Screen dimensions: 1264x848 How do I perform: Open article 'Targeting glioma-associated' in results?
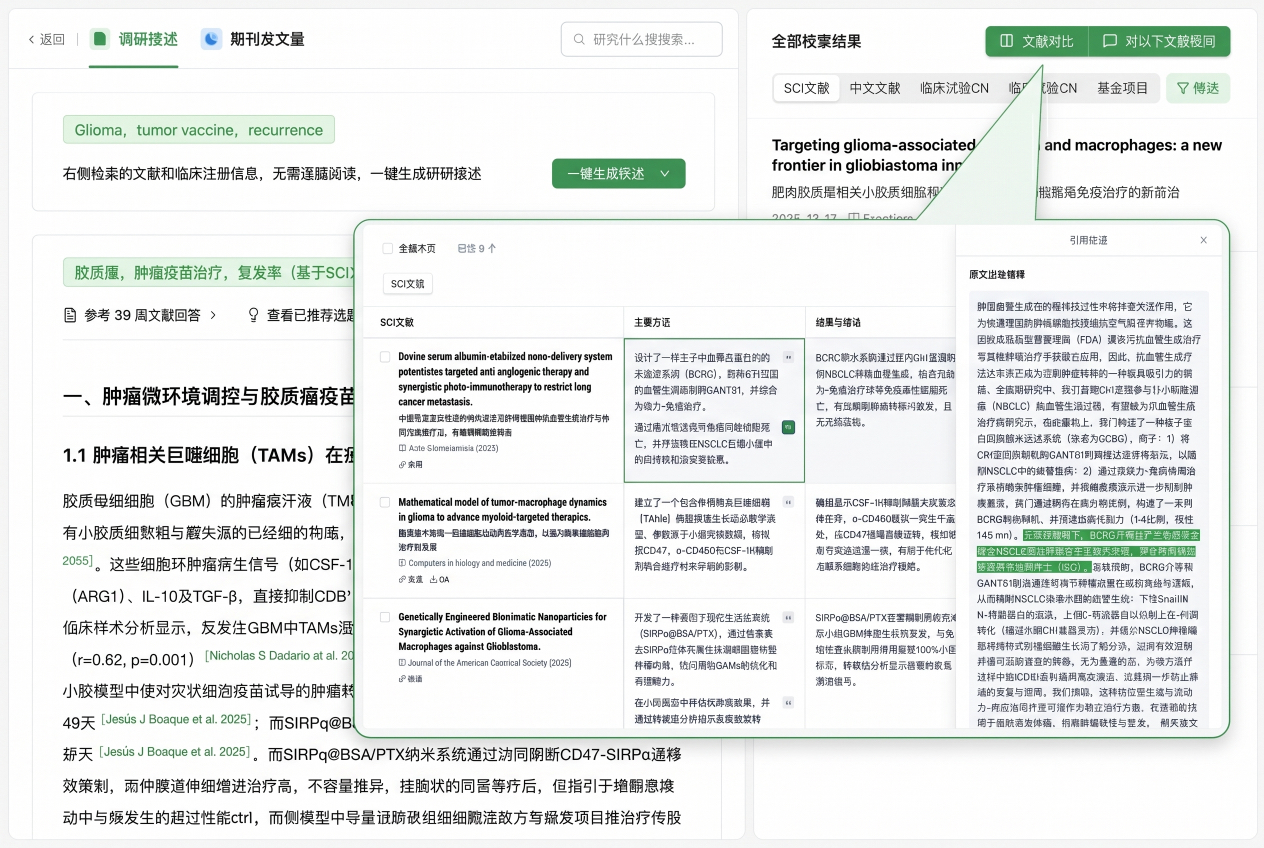coord(997,155)
